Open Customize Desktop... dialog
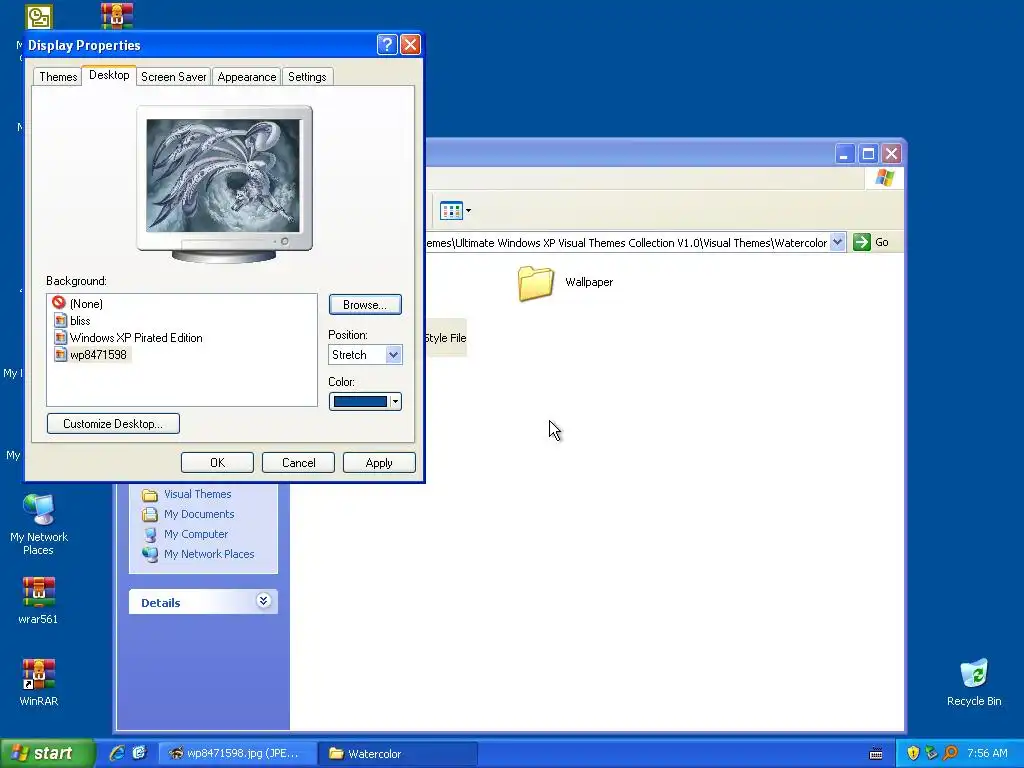The width and height of the screenshot is (1024, 768). [x=113, y=423]
